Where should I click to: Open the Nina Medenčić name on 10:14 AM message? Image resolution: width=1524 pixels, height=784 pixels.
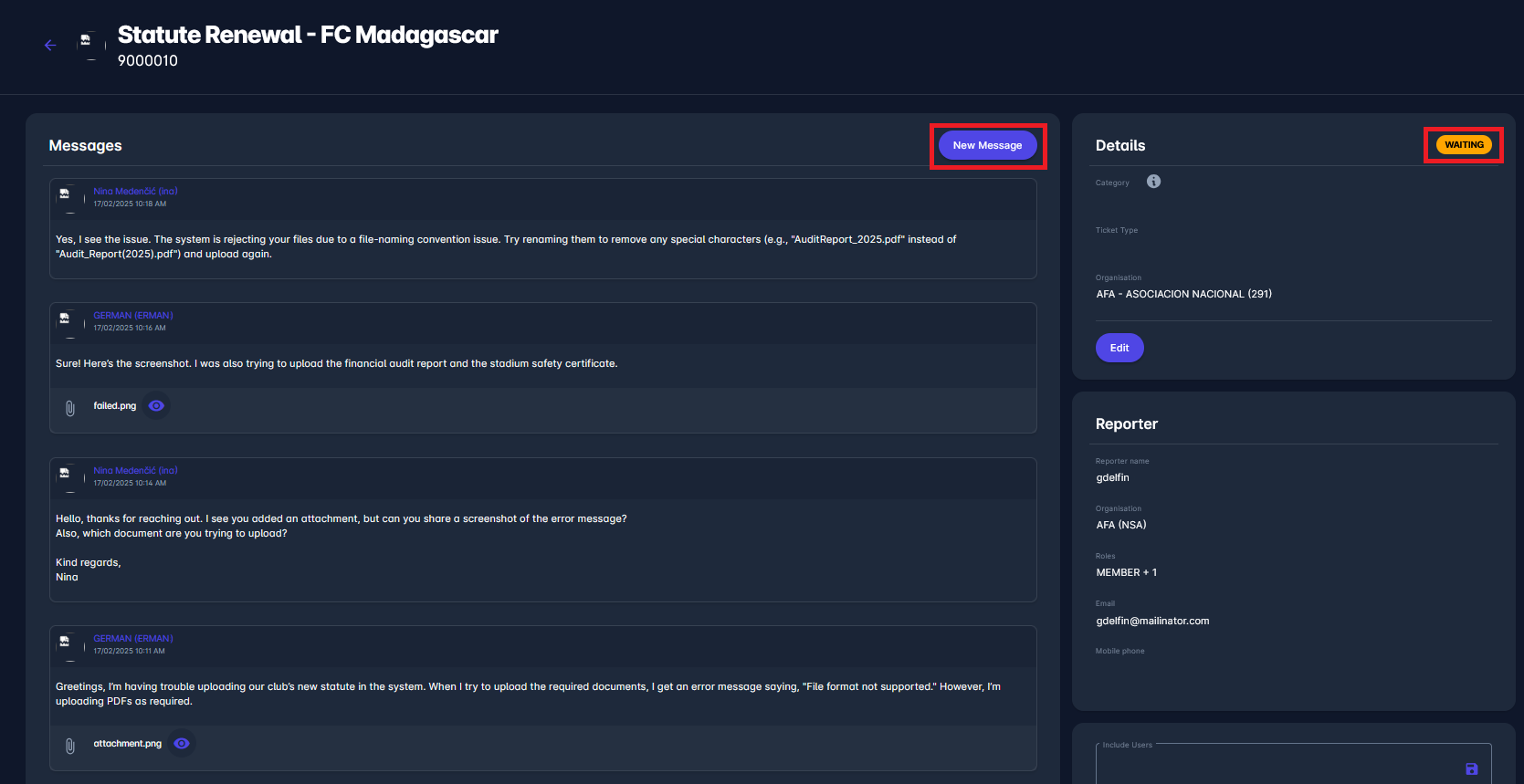click(135, 471)
